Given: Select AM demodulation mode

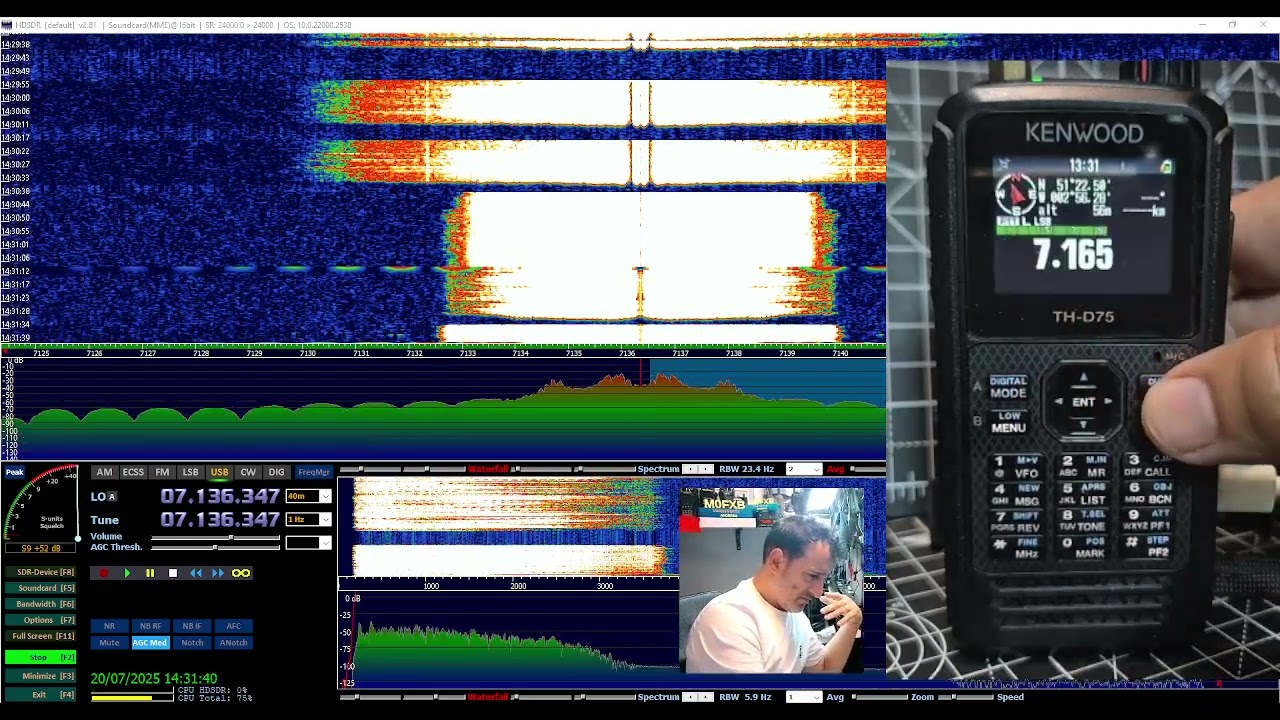Looking at the screenshot, I should [104, 472].
